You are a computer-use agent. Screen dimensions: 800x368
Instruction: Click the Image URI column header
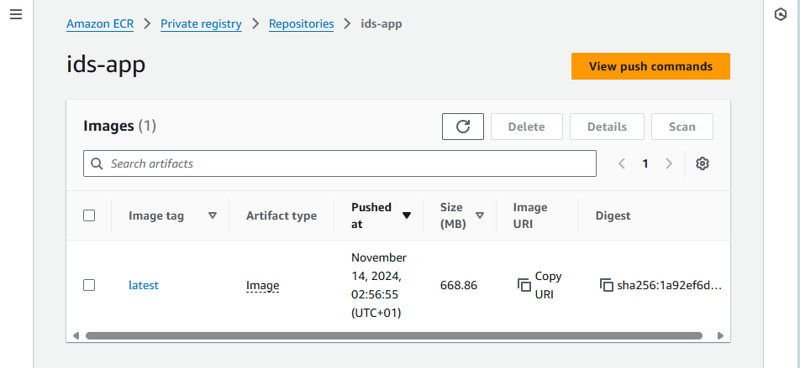click(530, 215)
